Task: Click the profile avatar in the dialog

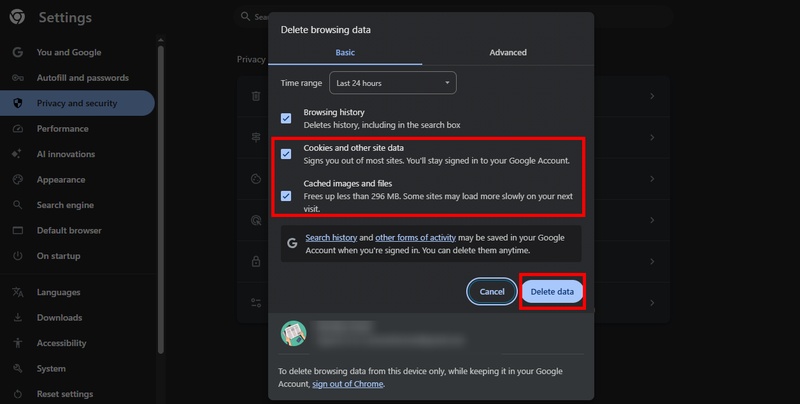Action: (293, 334)
